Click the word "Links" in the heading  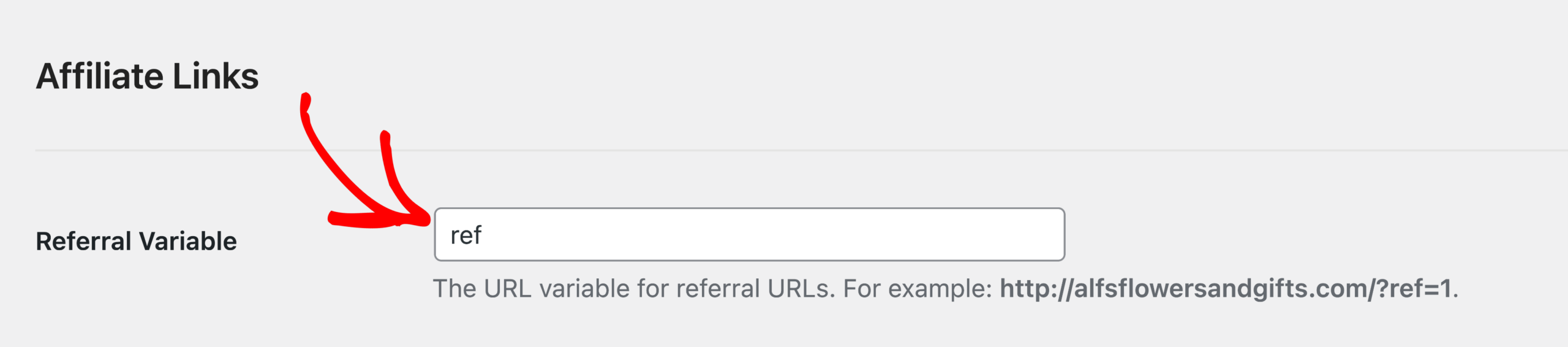[x=216, y=76]
